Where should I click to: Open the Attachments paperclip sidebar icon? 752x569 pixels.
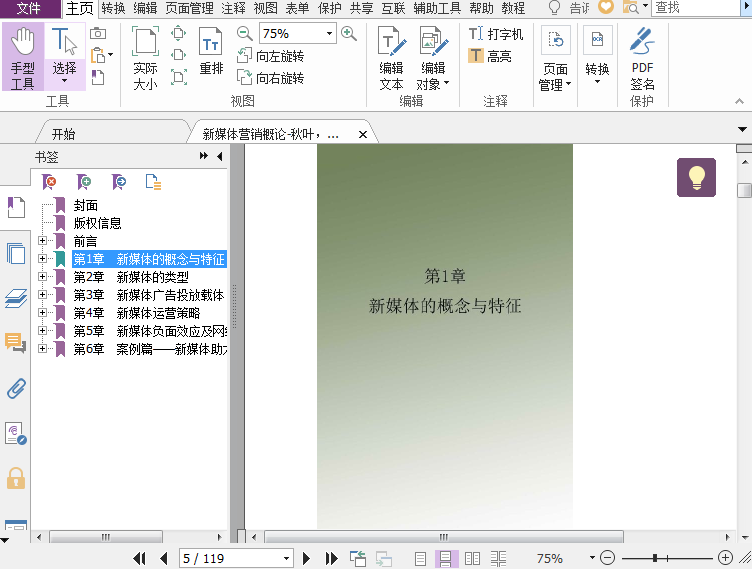click(x=16, y=389)
